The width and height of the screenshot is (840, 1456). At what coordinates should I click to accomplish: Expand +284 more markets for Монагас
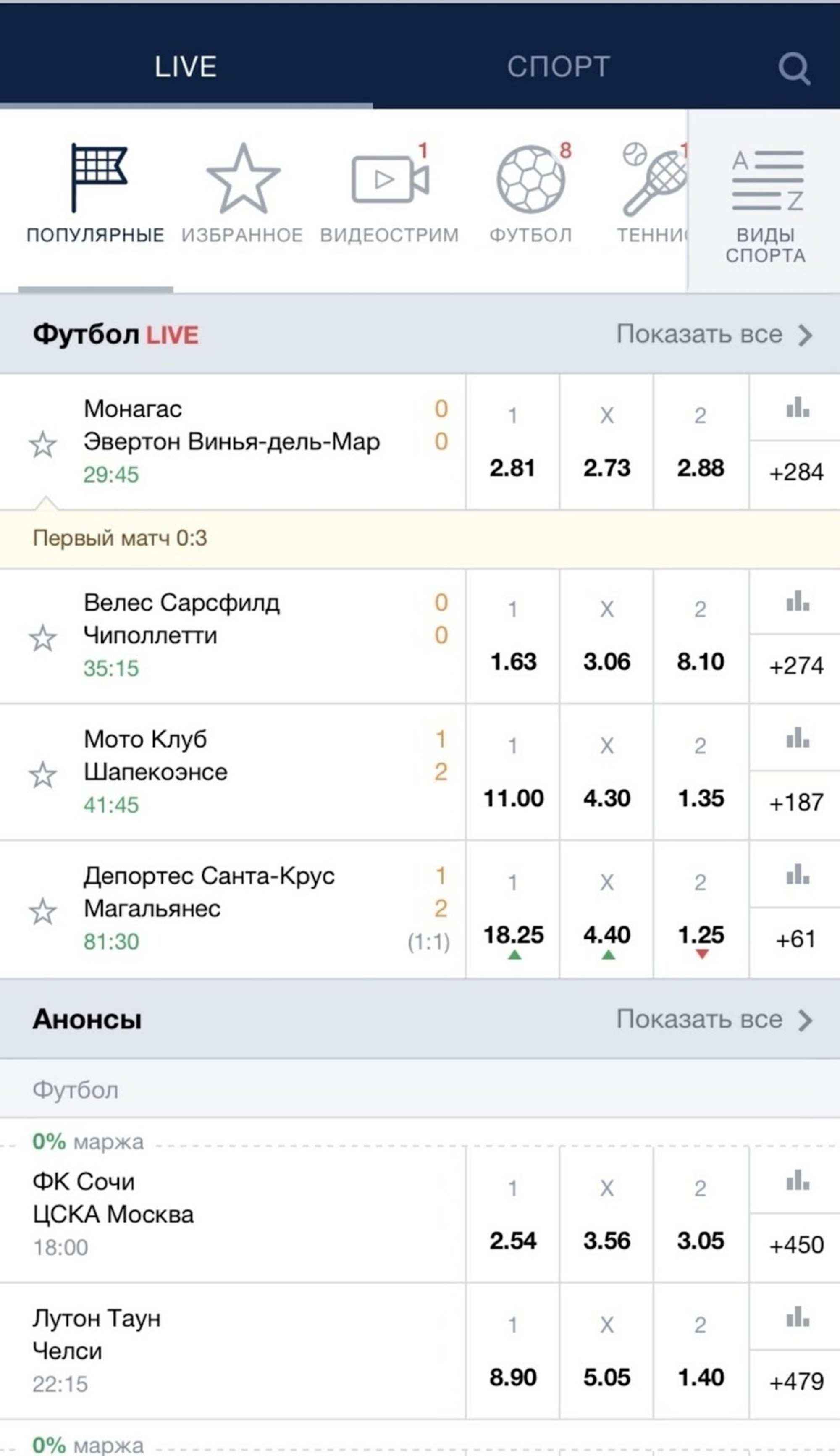(x=795, y=473)
